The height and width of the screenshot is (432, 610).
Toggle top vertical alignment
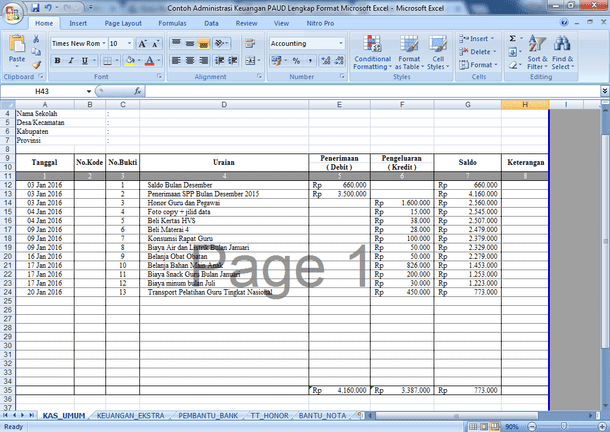[x=176, y=43]
